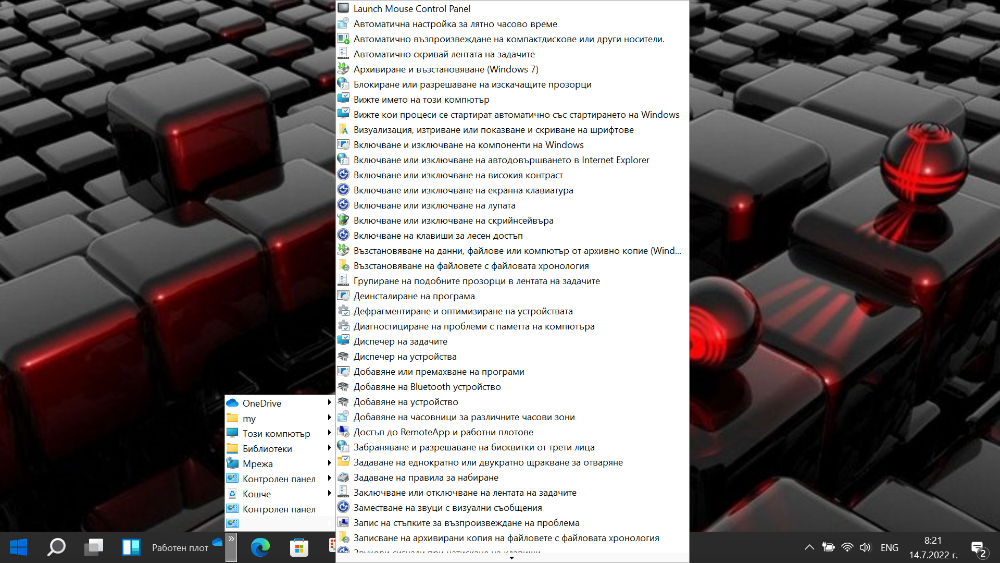Click Работен плот toolbar label
This screenshot has width=1000, height=563.
pyautogui.click(x=180, y=548)
